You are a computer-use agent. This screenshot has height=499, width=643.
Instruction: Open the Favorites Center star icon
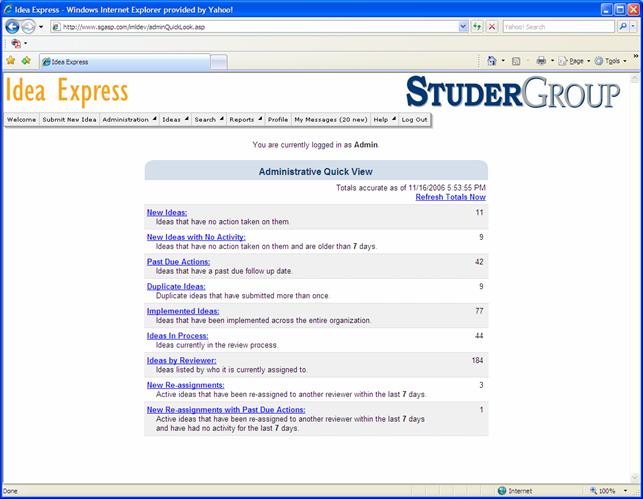(11, 61)
